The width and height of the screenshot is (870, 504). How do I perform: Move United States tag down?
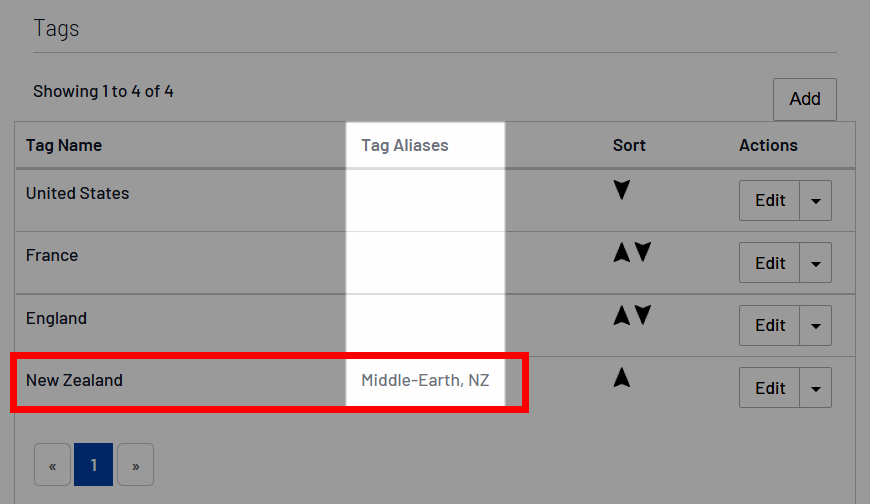[x=622, y=190]
